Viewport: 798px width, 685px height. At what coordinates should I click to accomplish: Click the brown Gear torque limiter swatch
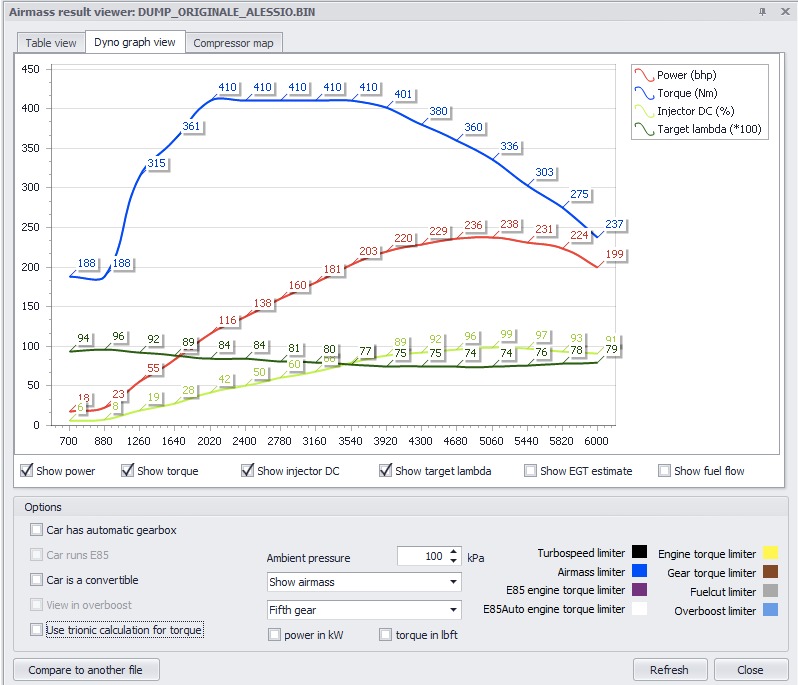771,572
